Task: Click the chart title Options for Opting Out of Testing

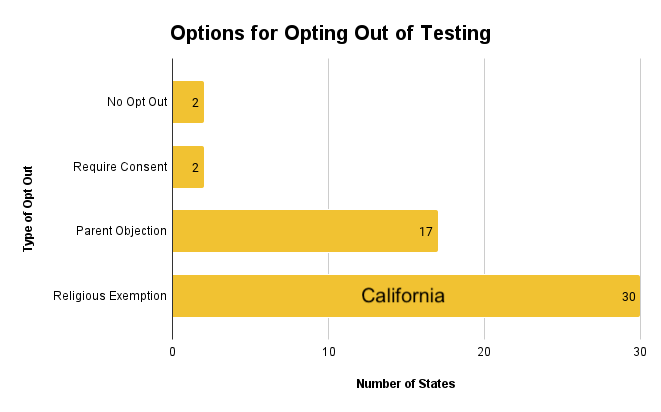Action: point(330,33)
